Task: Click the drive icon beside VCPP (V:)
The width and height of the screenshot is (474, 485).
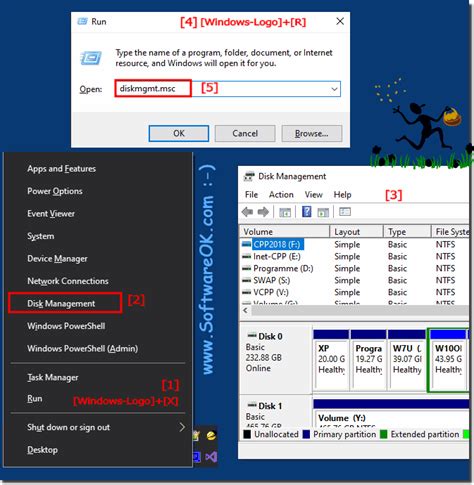Action: pyautogui.click(x=247, y=292)
